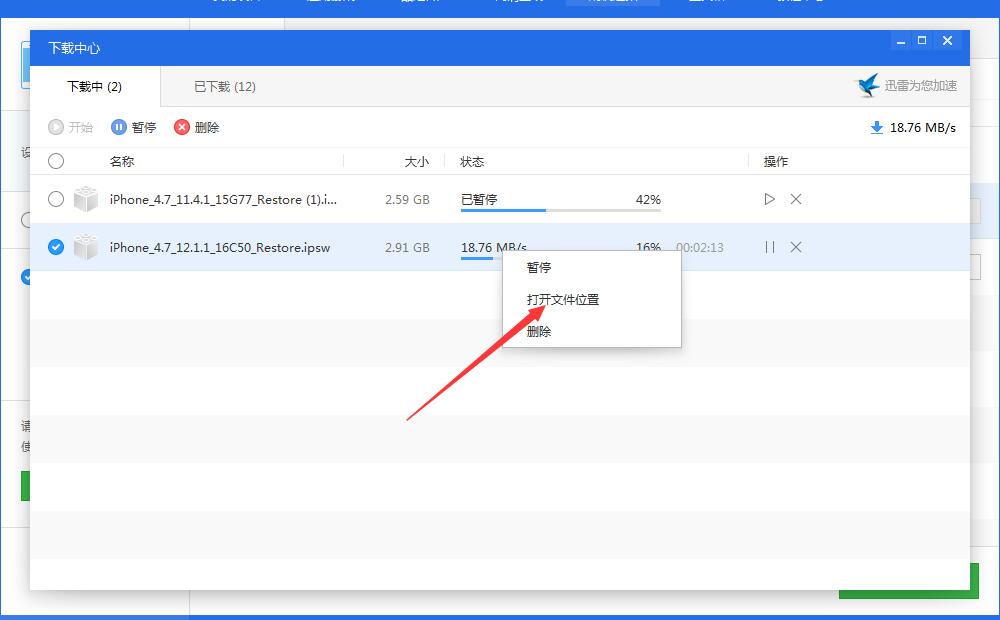Choose 删除 in the context menu

click(539, 330)
